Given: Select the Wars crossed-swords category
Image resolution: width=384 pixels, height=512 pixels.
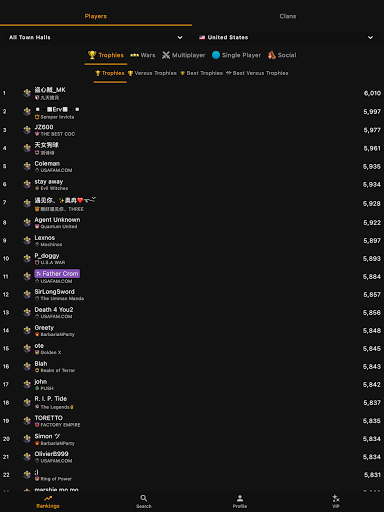Looking at the screenshot, I should click(x=143, y=55).
